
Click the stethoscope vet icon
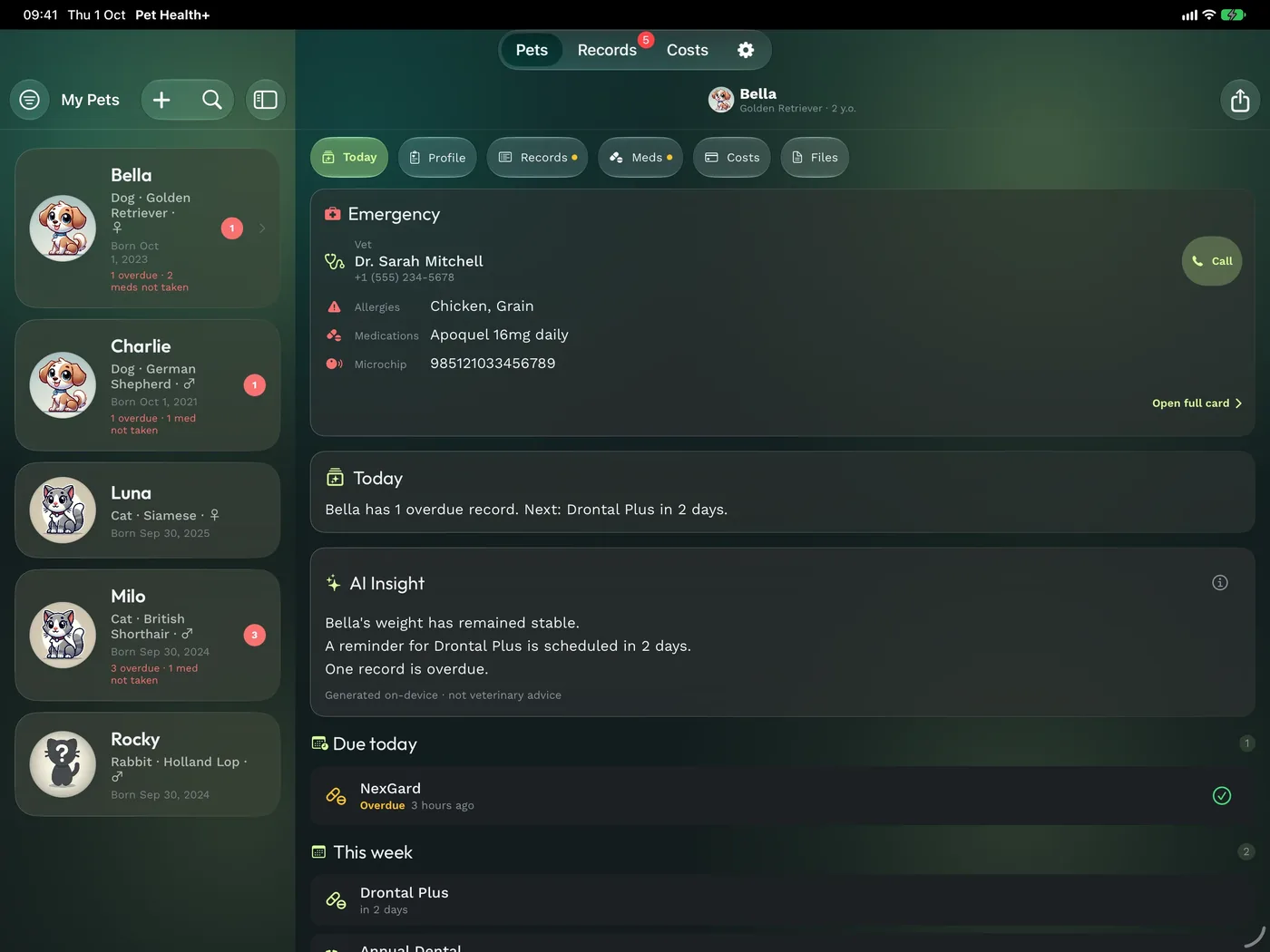click(335, 261)
